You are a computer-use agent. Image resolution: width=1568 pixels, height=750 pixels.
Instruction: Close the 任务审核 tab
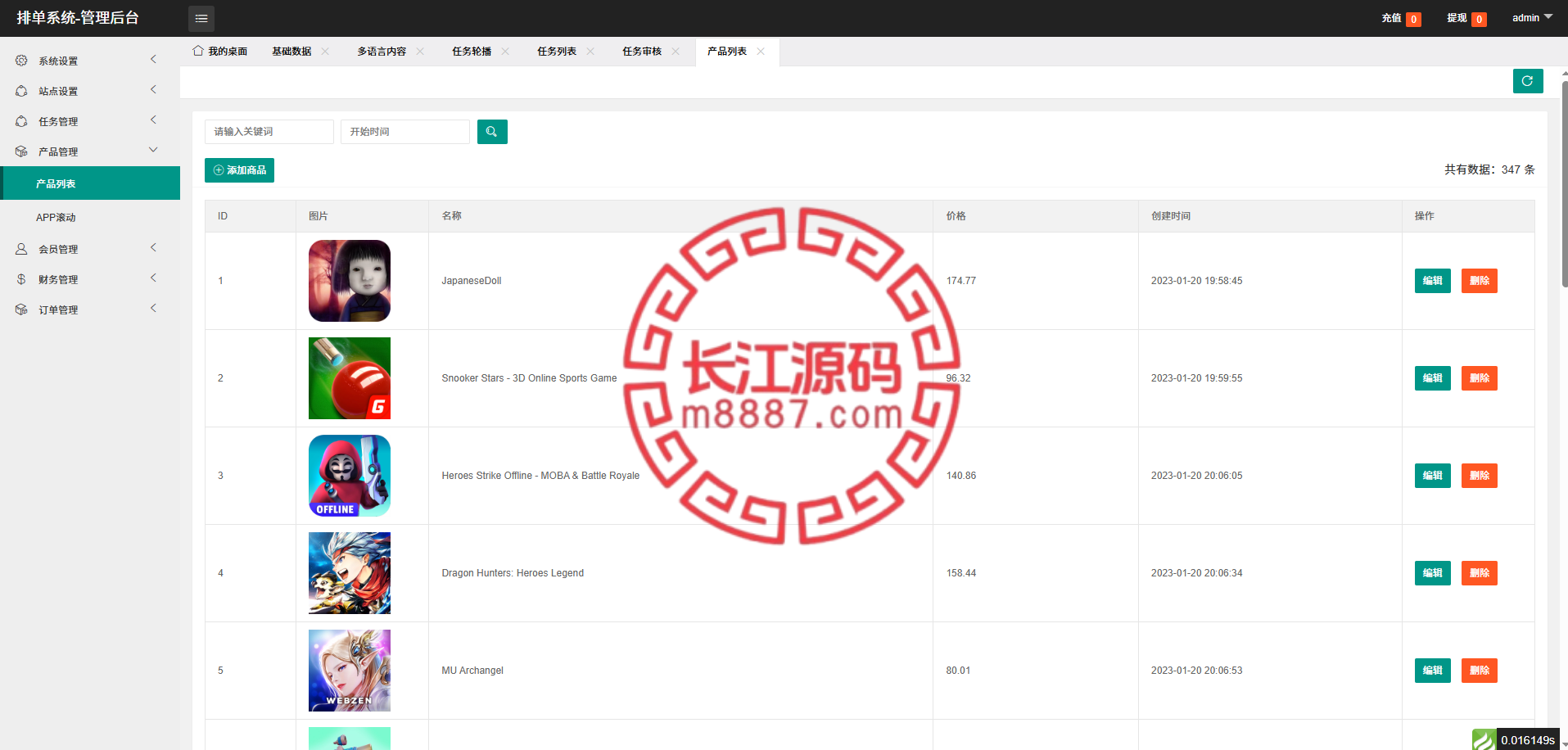point(676,51)
